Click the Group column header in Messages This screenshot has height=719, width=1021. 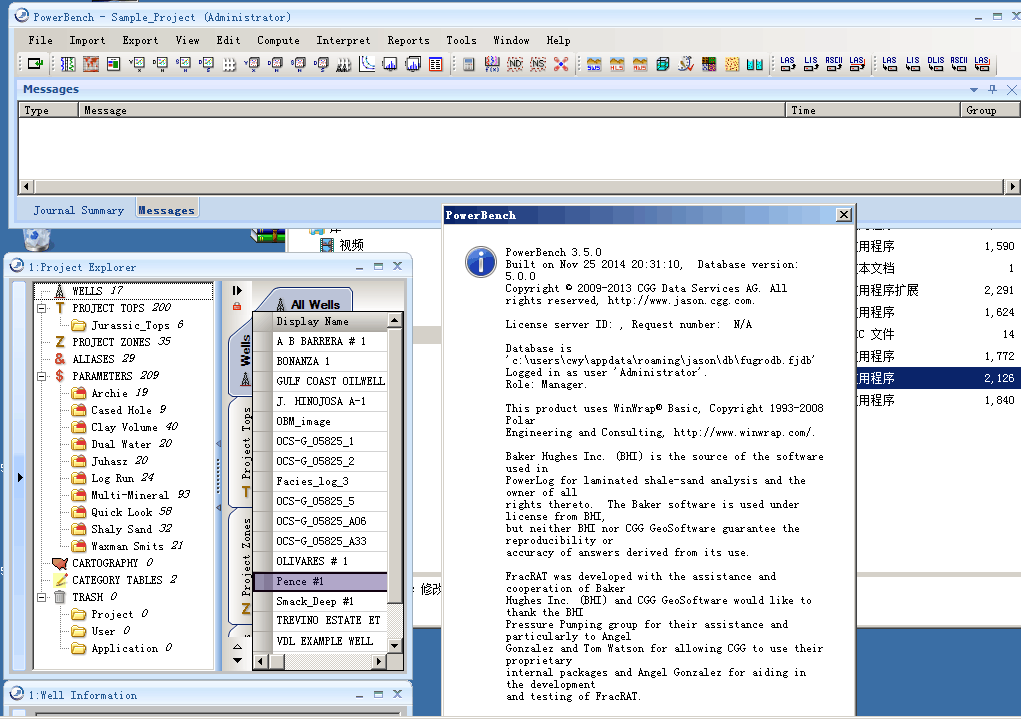point(990,110)
